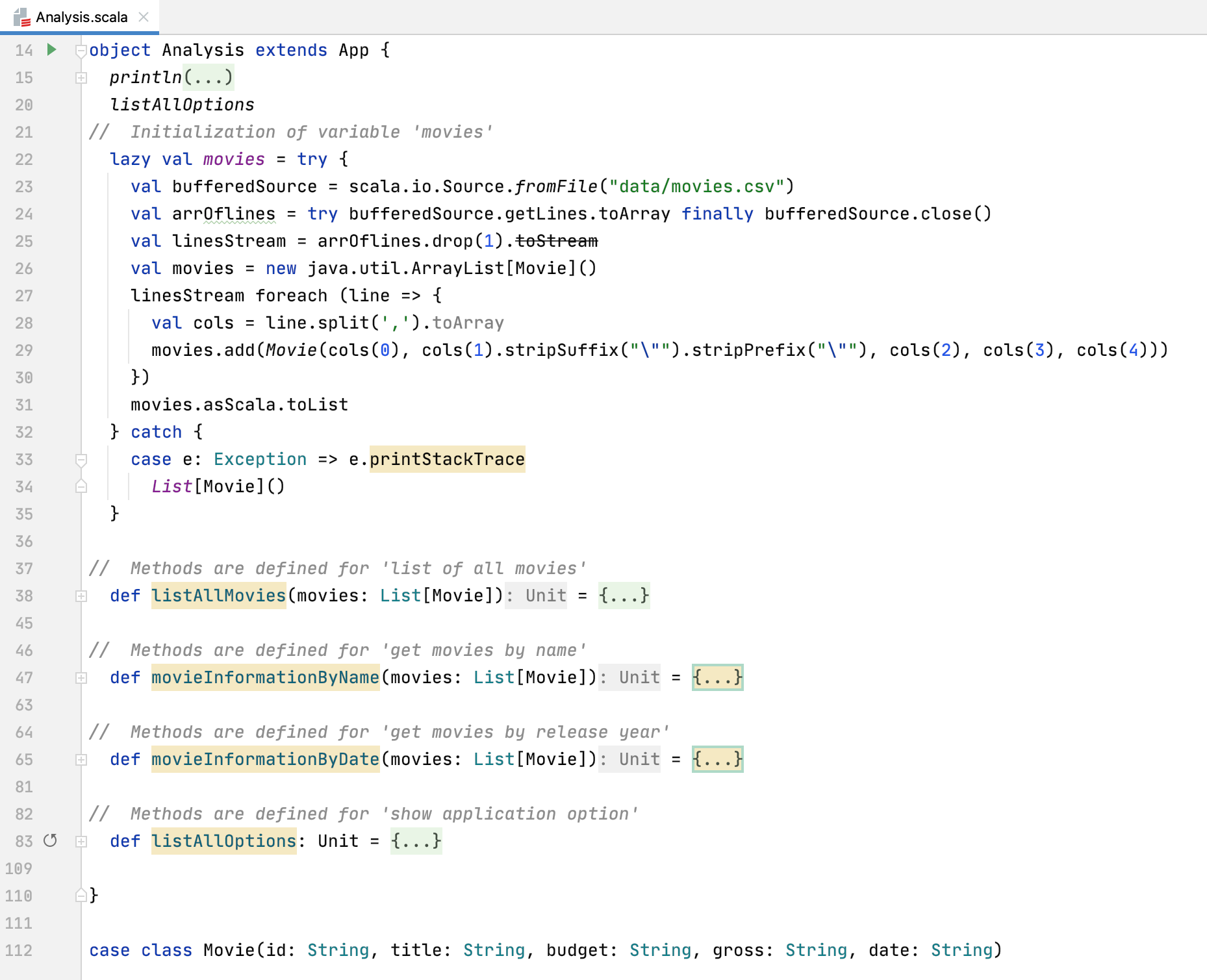Expand the folded println block on line 15

(81, 78)
